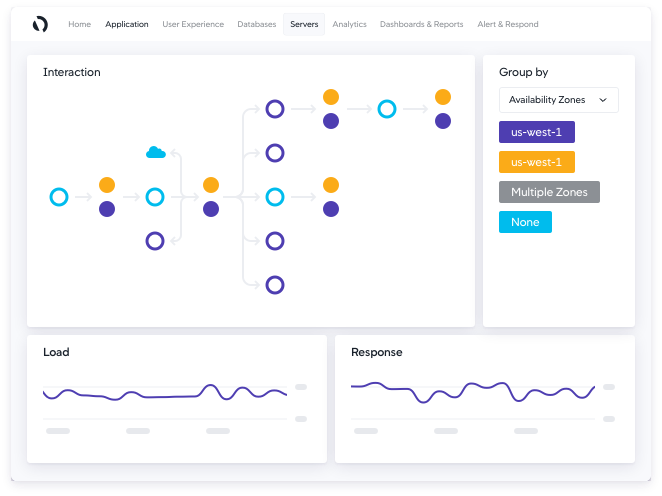Click the purple ring node below the cloud branch
662x496 pixels.
pos(155,241)
